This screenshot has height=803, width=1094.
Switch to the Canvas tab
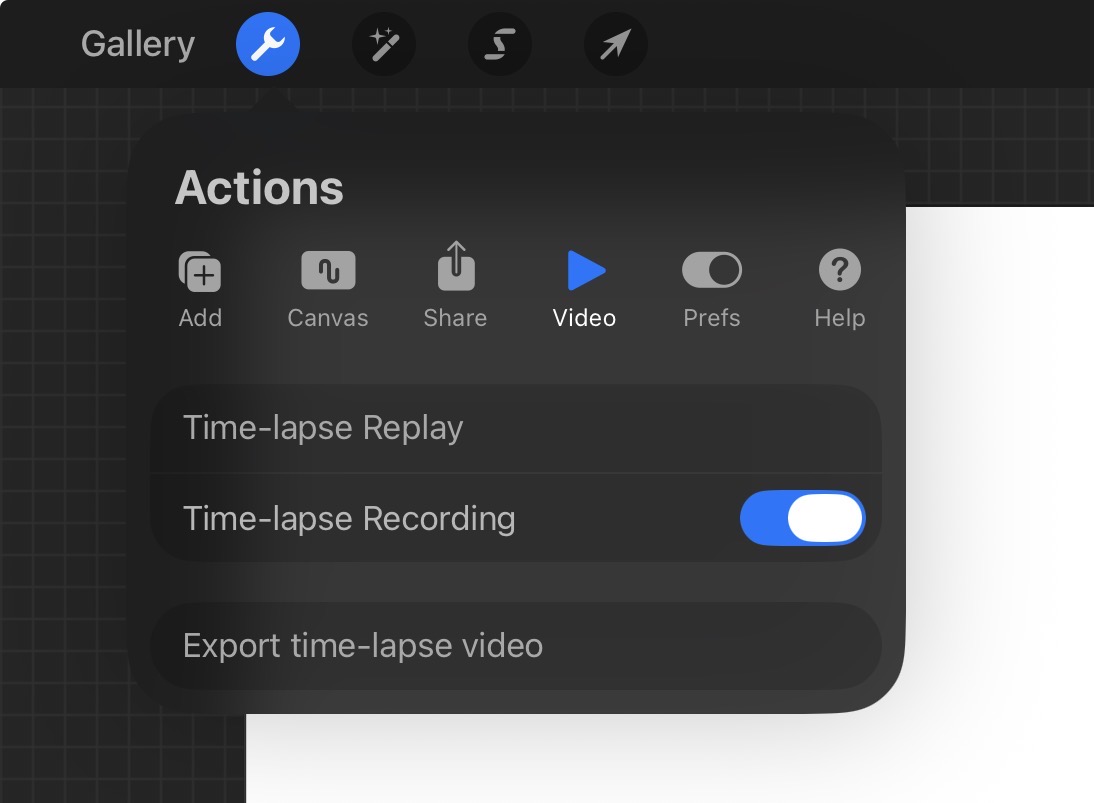pos(328,288)
